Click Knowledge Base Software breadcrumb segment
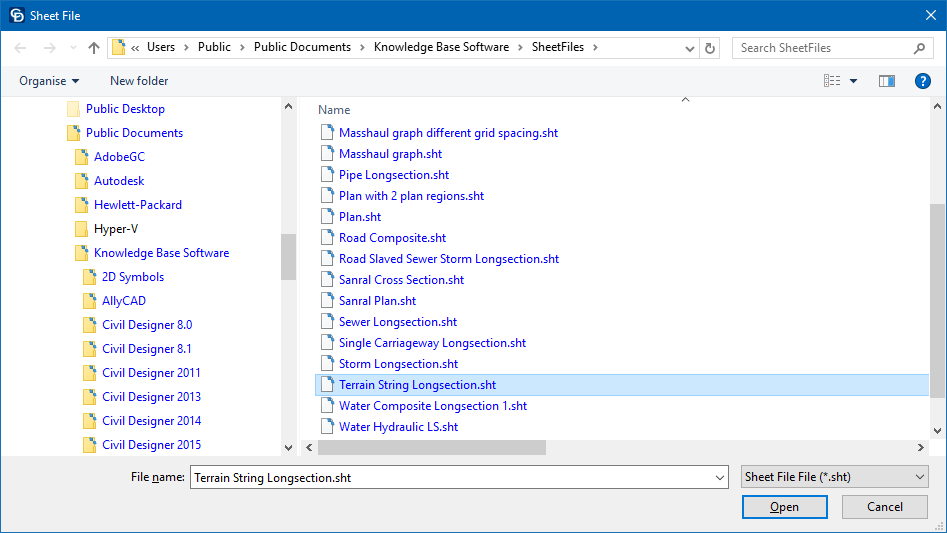 (x=441, y=47)
